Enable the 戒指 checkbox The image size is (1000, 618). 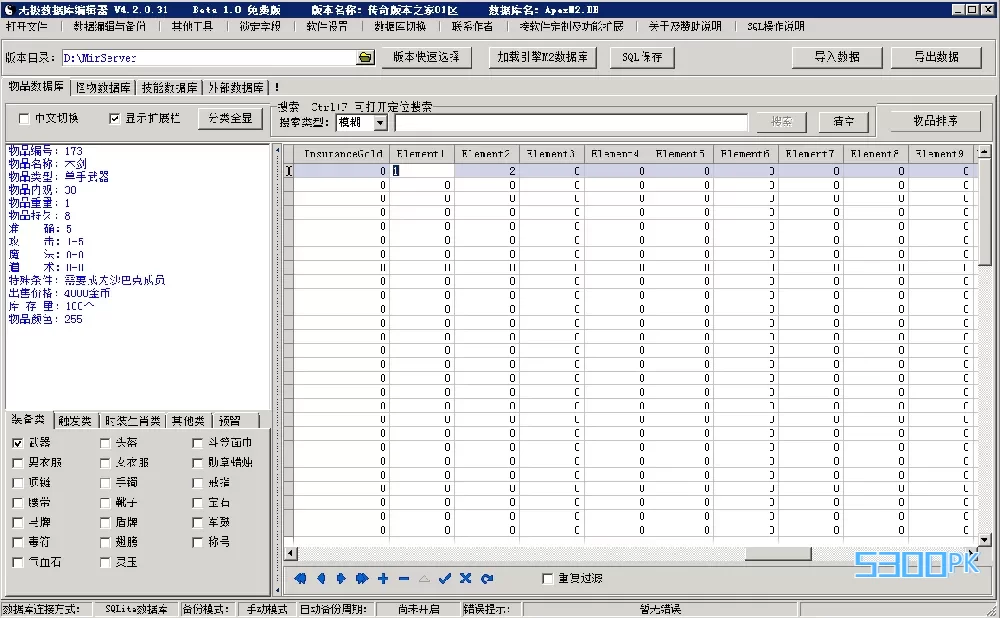197,483
